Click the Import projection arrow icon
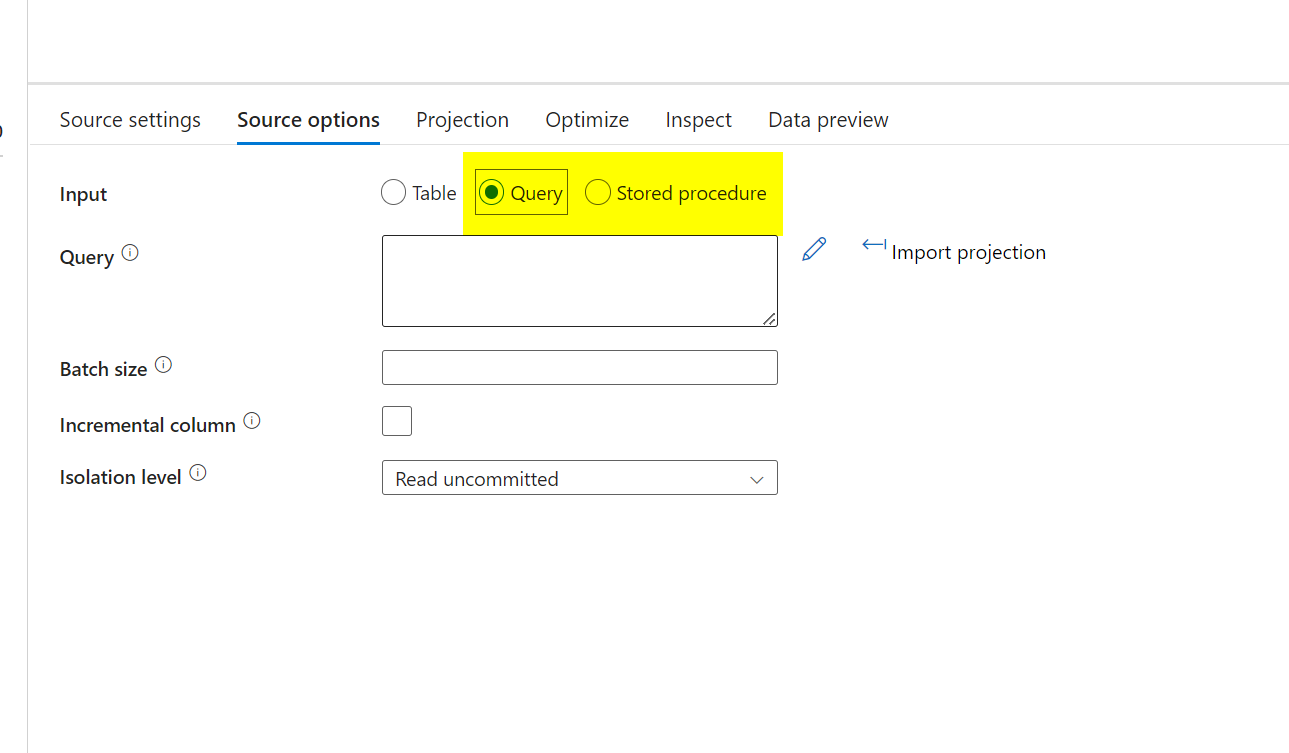Viewport: 1289px width, 753px height. (x=873, y=245)
